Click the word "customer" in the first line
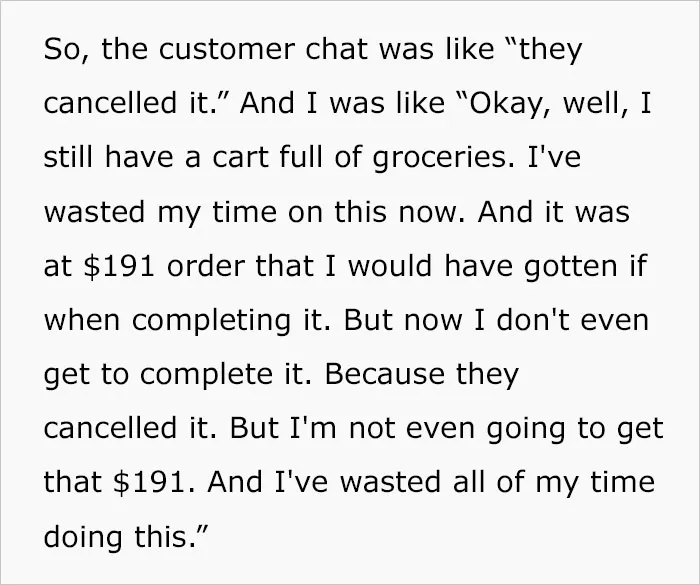Screen dimensions: 700x585 pos(227,49)
